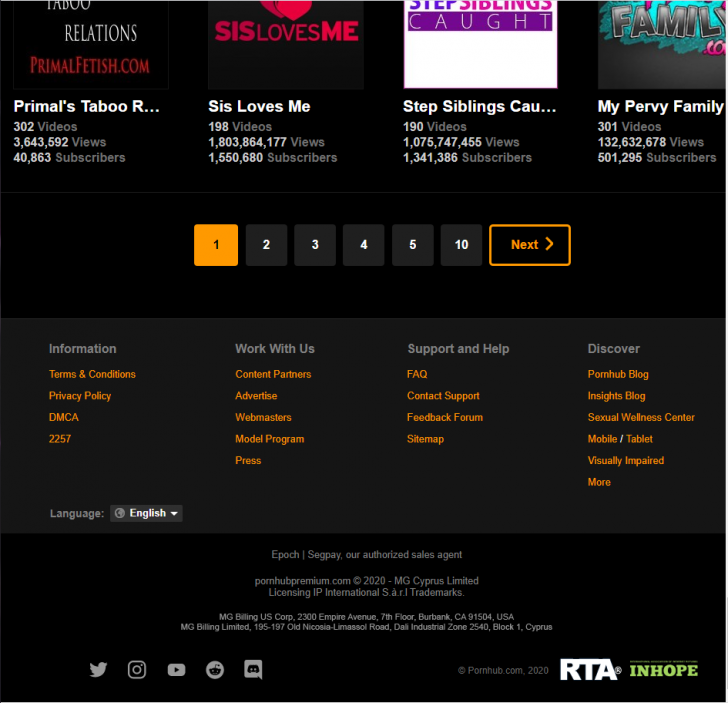This screenshot has width=728, height=703.
Task: Open the DMCA link
Action: (64, 417)
